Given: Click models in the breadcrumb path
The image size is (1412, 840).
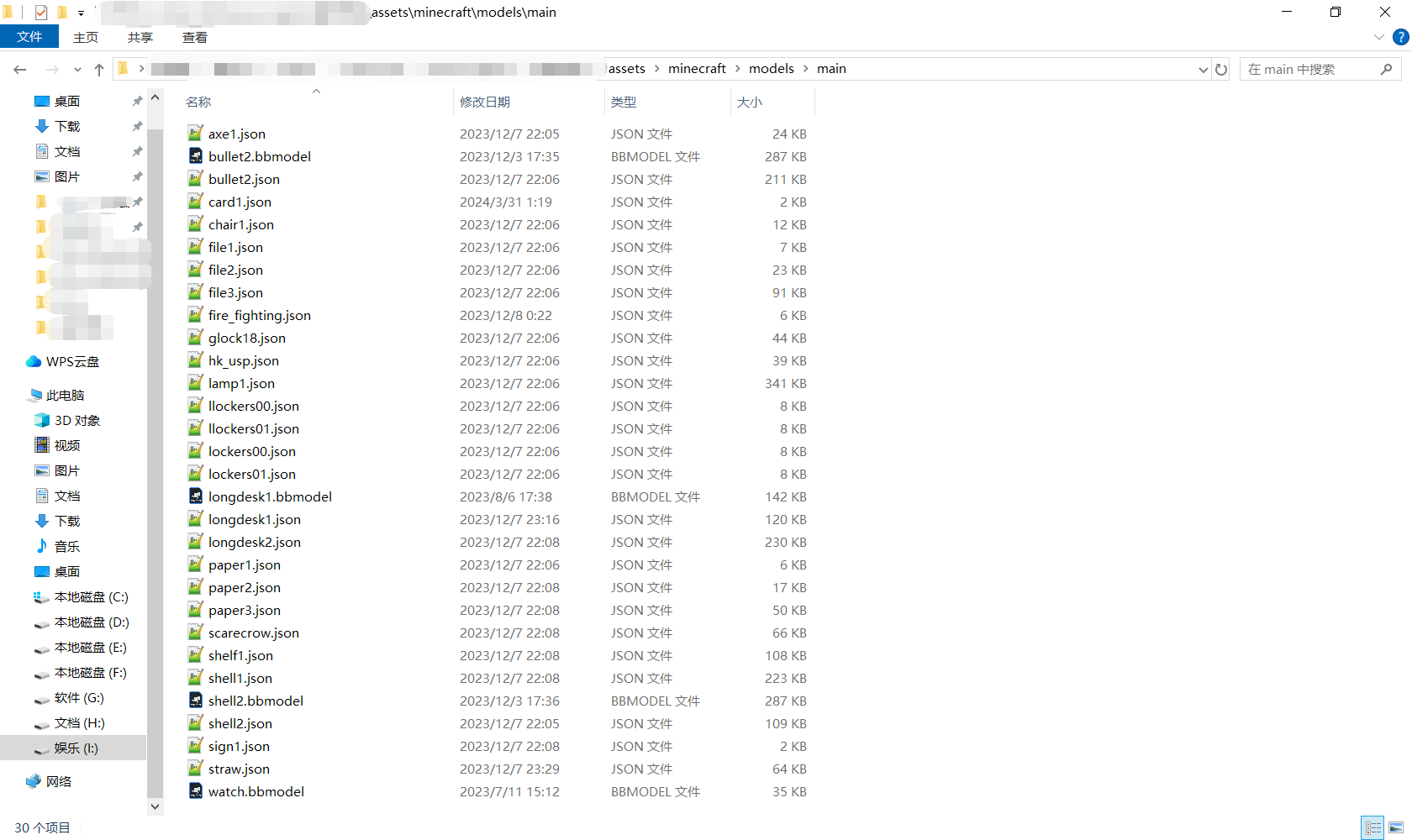Looking at the screenshot, I should click(772, 69).
